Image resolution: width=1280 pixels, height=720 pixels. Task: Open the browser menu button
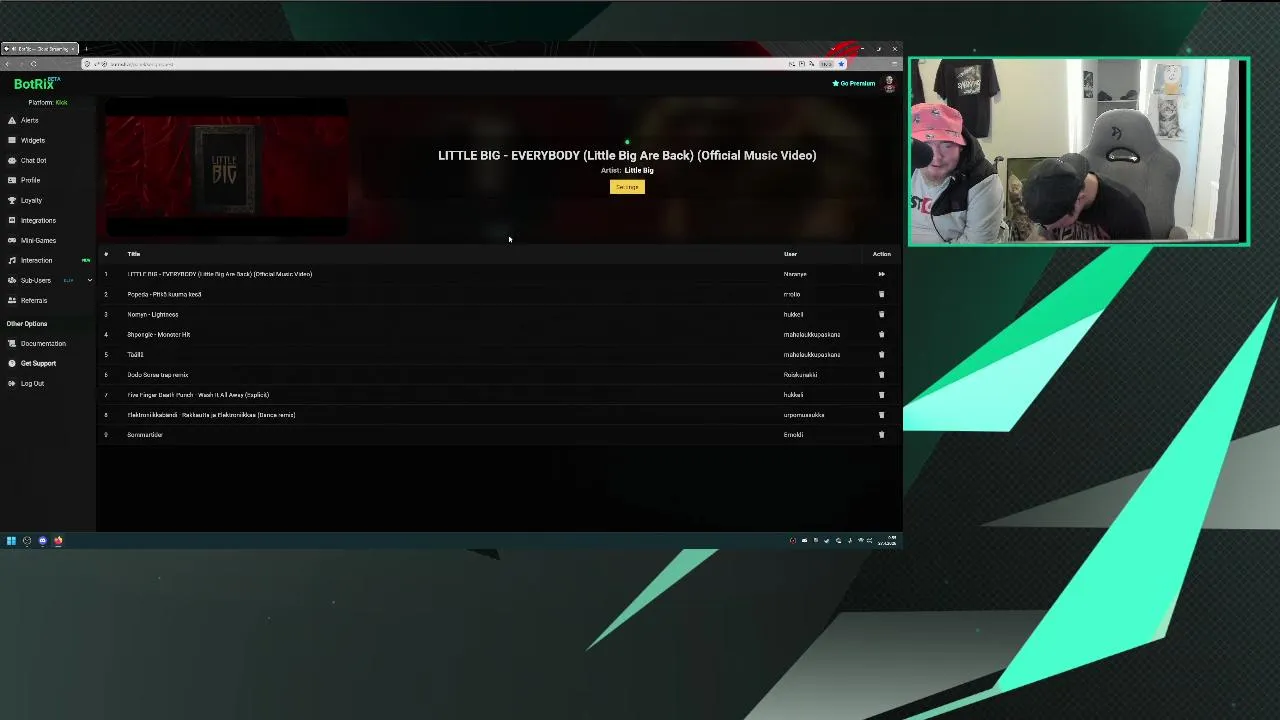click(x=894, y=64)
